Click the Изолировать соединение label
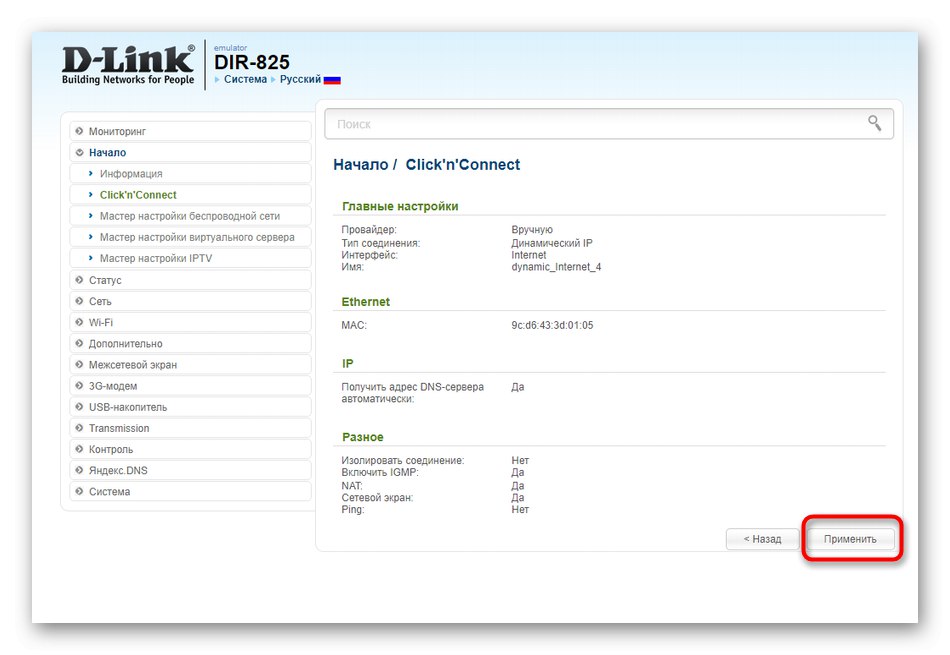This screenshot has width=950, height=655. coord(403,460)
